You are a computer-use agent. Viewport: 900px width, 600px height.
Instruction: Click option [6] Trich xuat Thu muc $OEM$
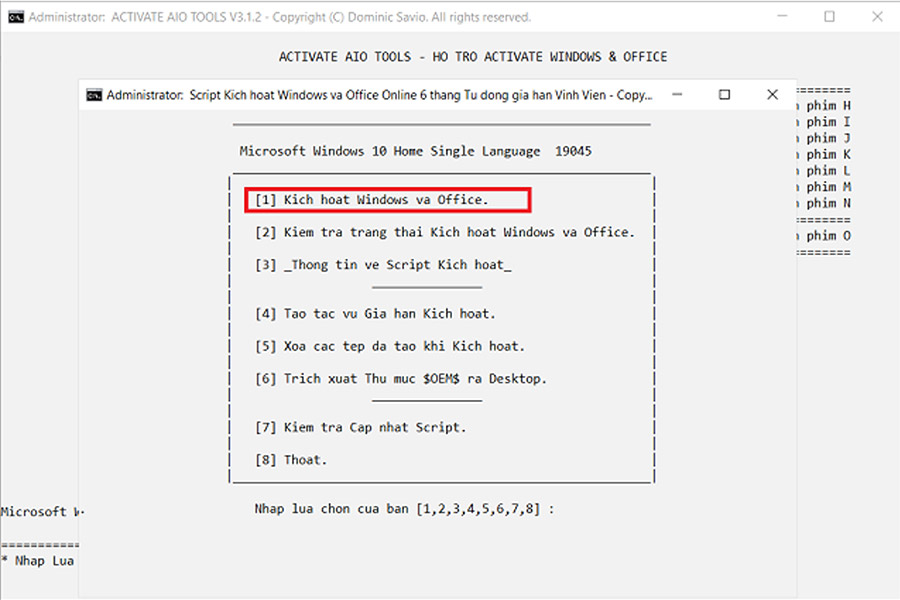point(400,379)
